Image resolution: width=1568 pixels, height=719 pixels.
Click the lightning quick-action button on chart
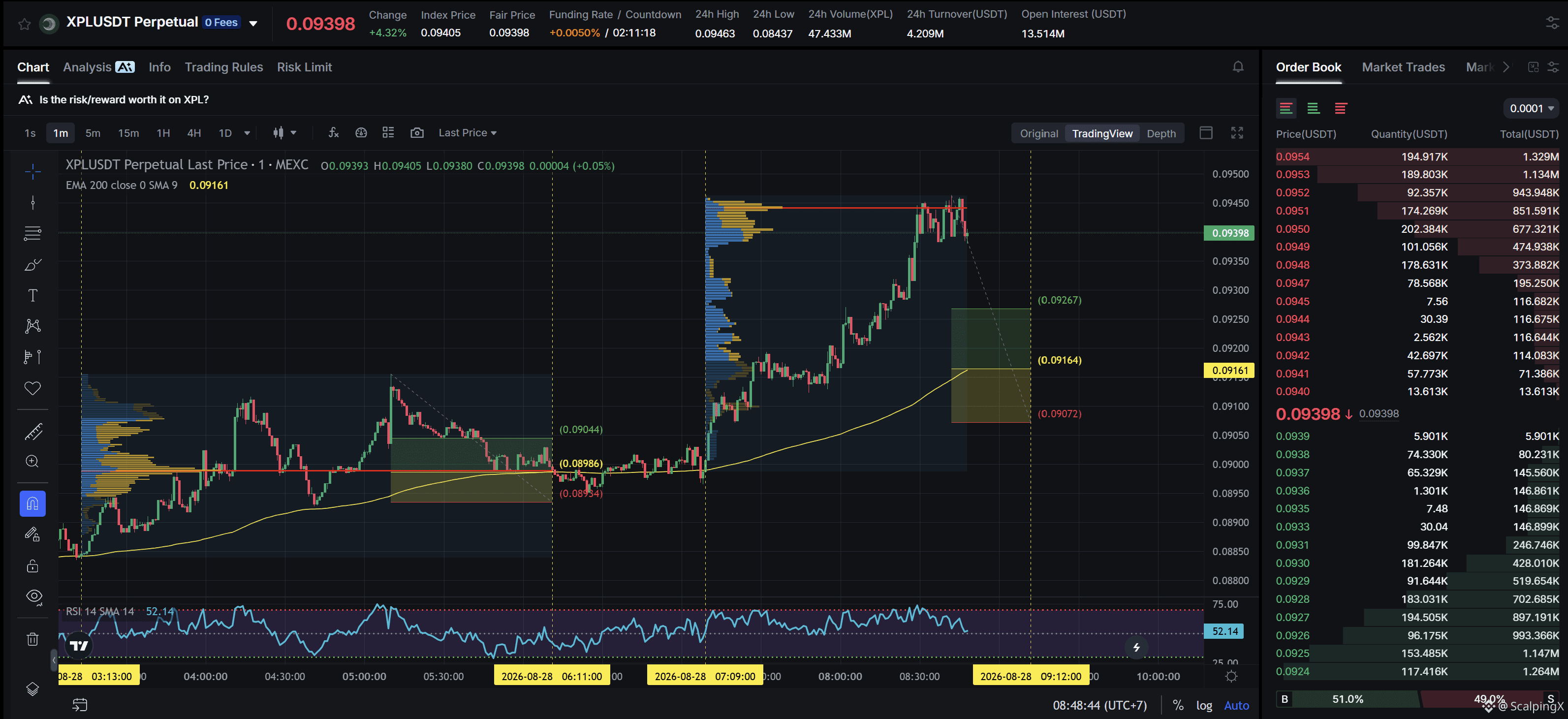pos(1136,647)
